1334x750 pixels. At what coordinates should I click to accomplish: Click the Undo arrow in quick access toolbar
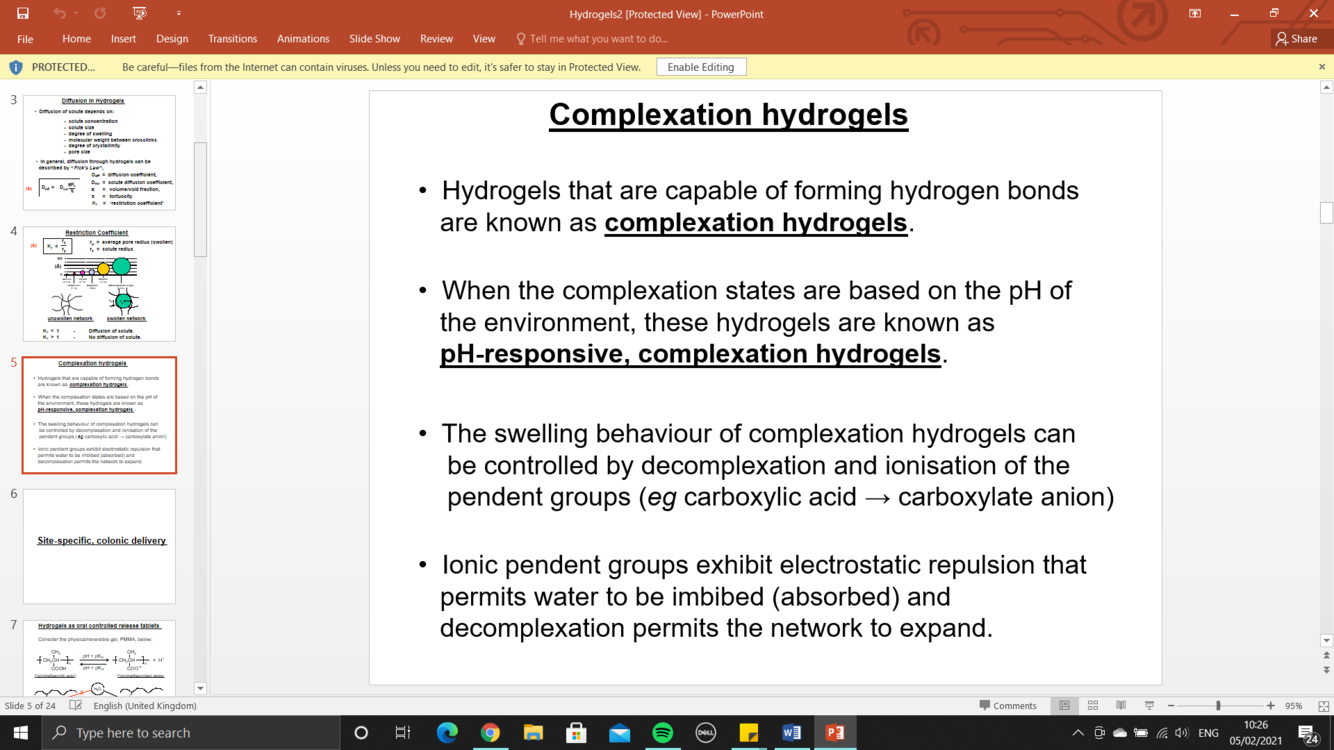click(60, 14)
